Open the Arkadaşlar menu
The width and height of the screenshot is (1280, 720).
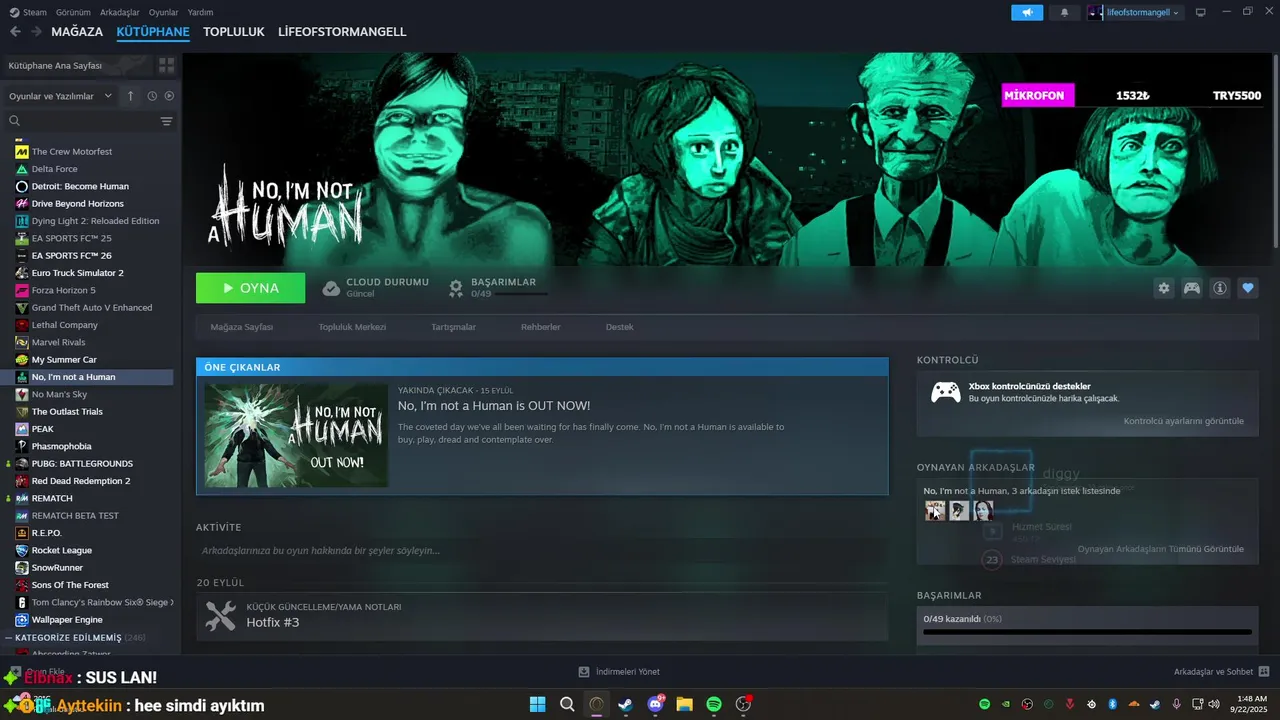click(120, 12)
